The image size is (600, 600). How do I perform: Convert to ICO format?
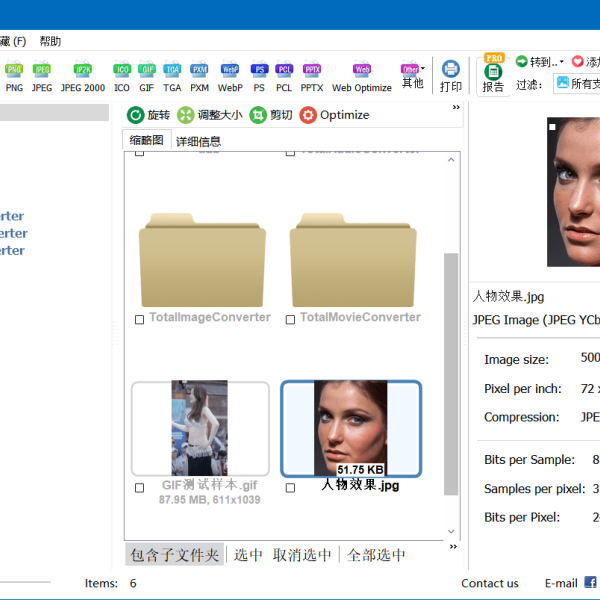[x=122, y=76]
